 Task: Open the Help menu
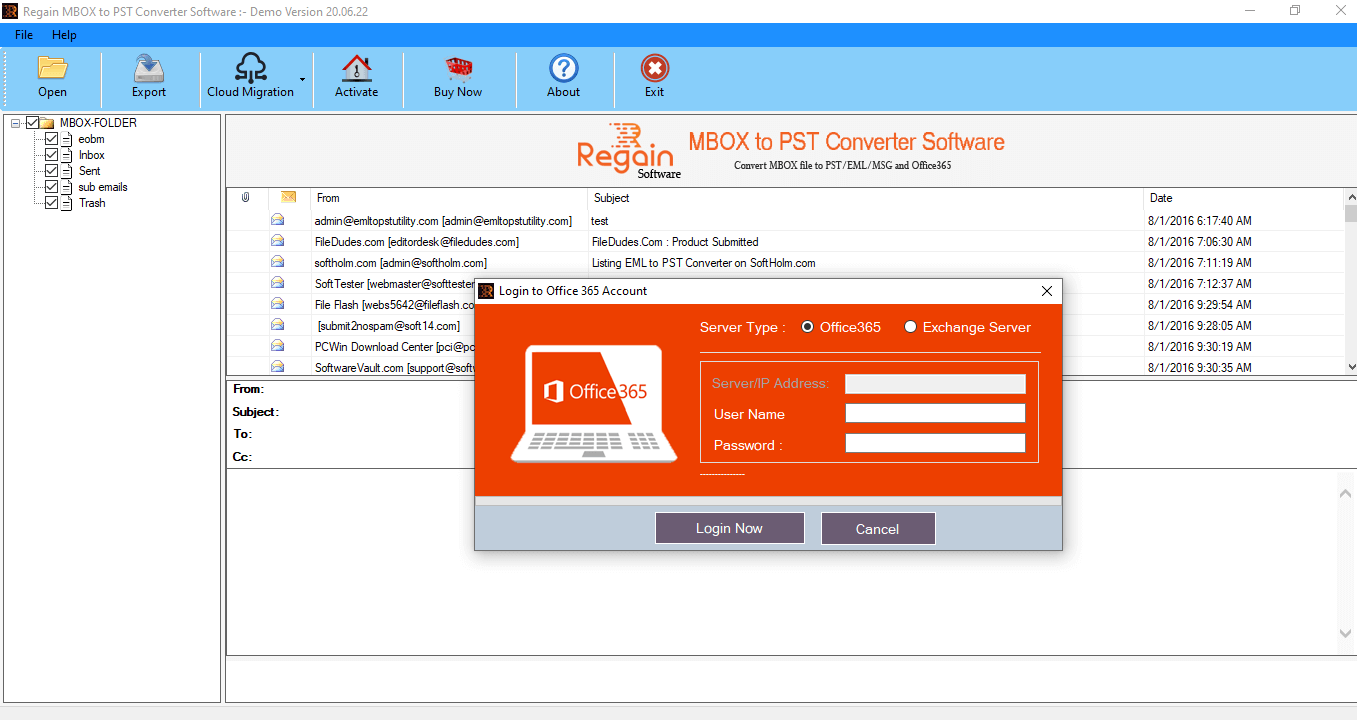coord(64,35)
